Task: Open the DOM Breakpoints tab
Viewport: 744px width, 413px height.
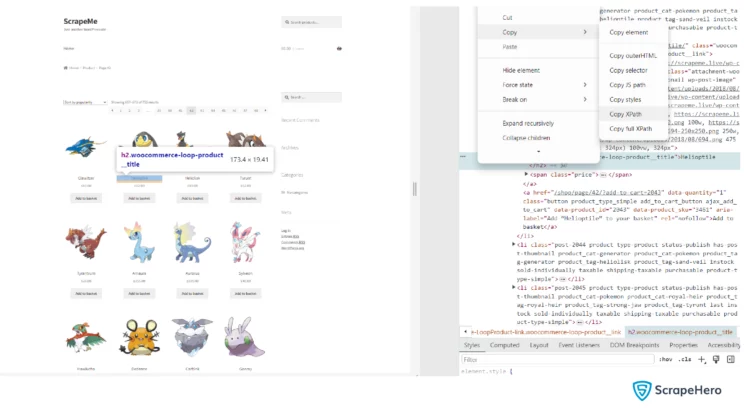Action: tap(634, 345)
